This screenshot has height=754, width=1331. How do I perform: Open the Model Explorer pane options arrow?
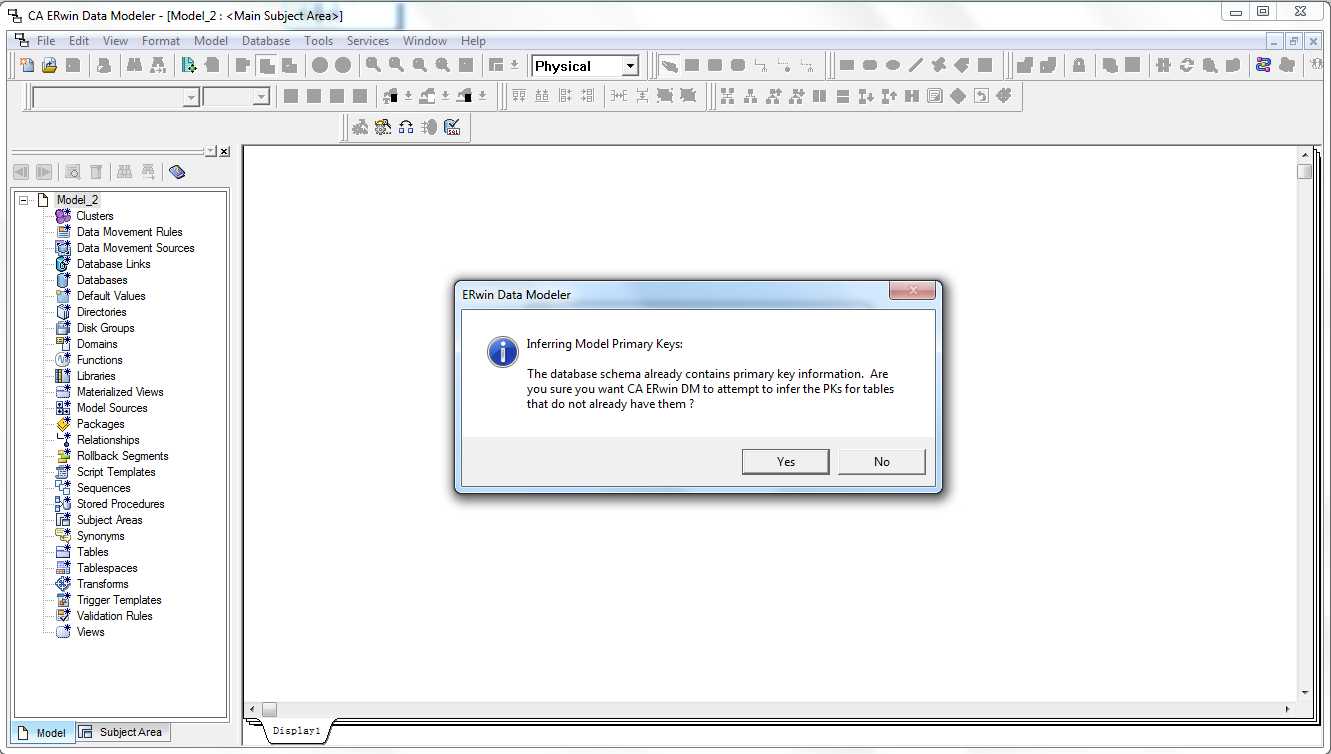[210, 151]
